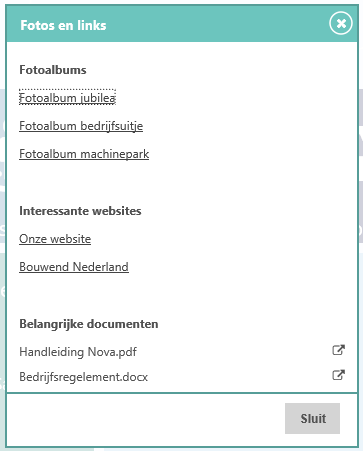The width and height of the screenshot is (363, 451).
Task: Click the word jubilea in the first album link
Action: [98, 98]
